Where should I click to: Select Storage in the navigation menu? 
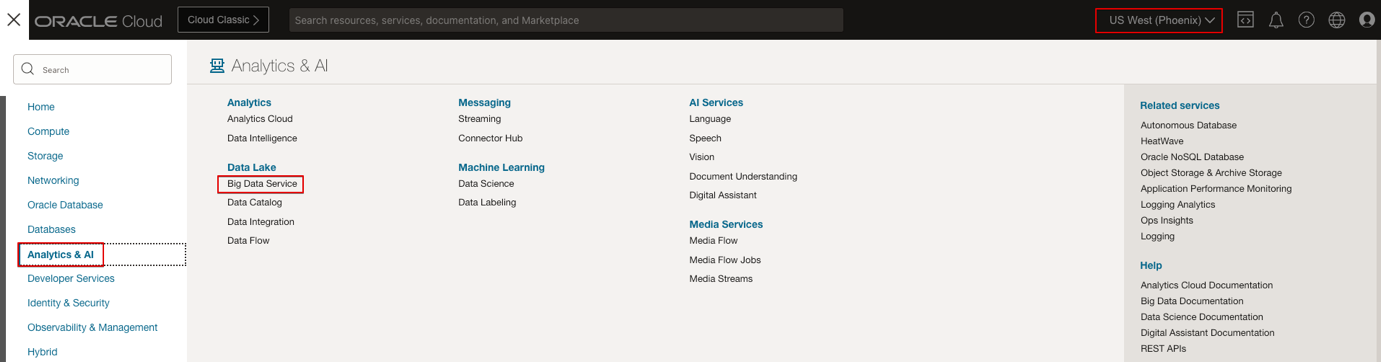tap(45, 156)
